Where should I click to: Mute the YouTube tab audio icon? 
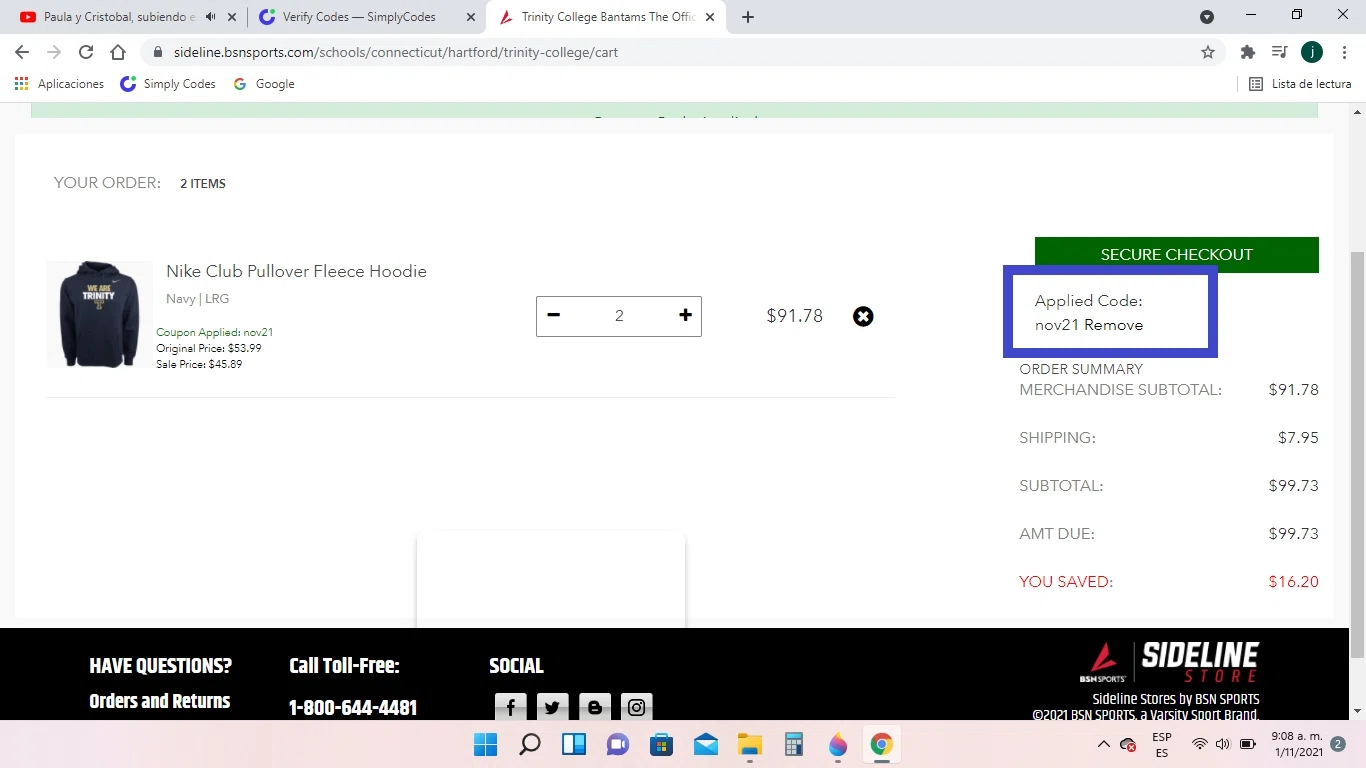210,17
